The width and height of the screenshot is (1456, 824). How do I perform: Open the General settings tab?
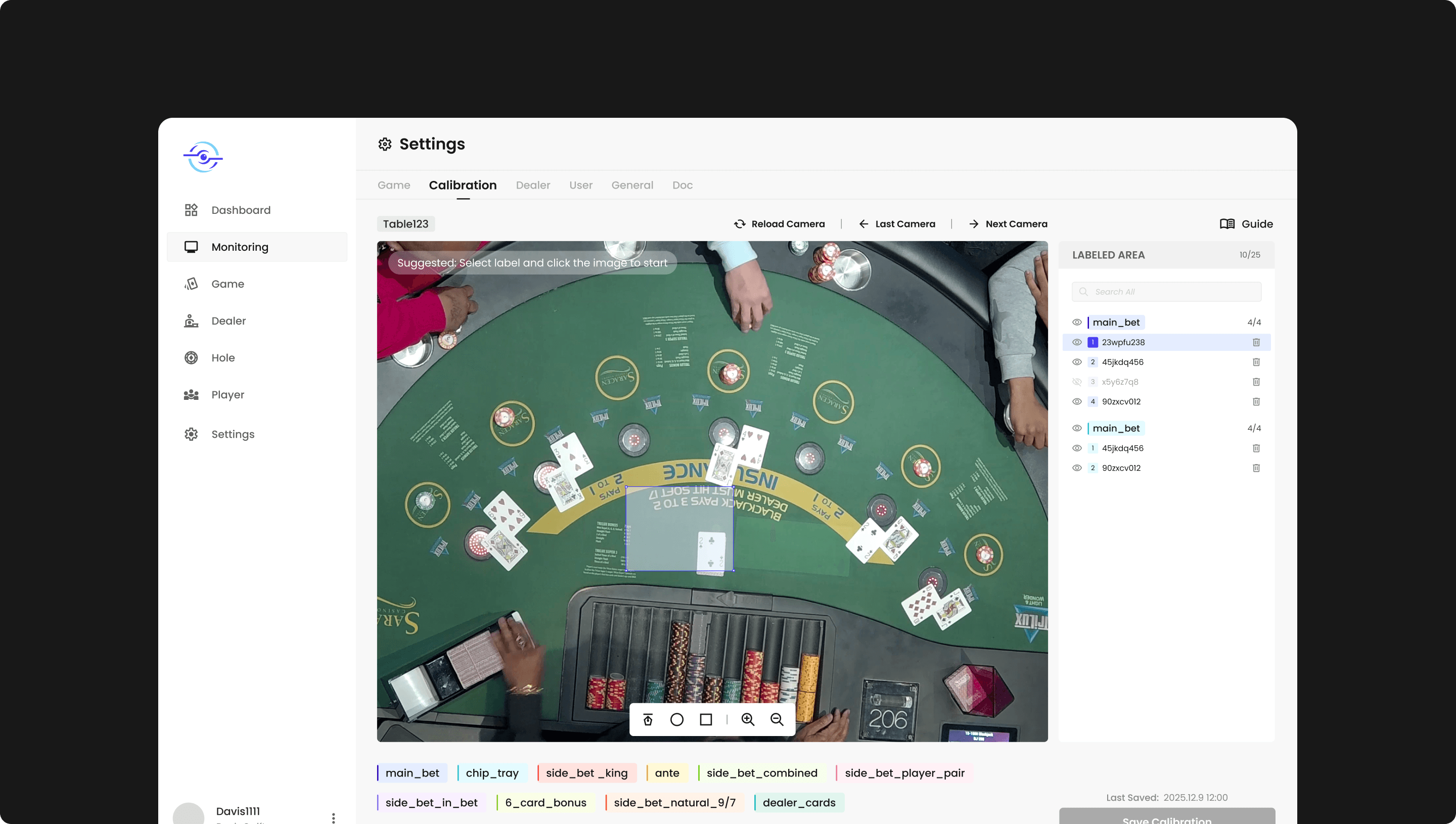tap(632, 185)
